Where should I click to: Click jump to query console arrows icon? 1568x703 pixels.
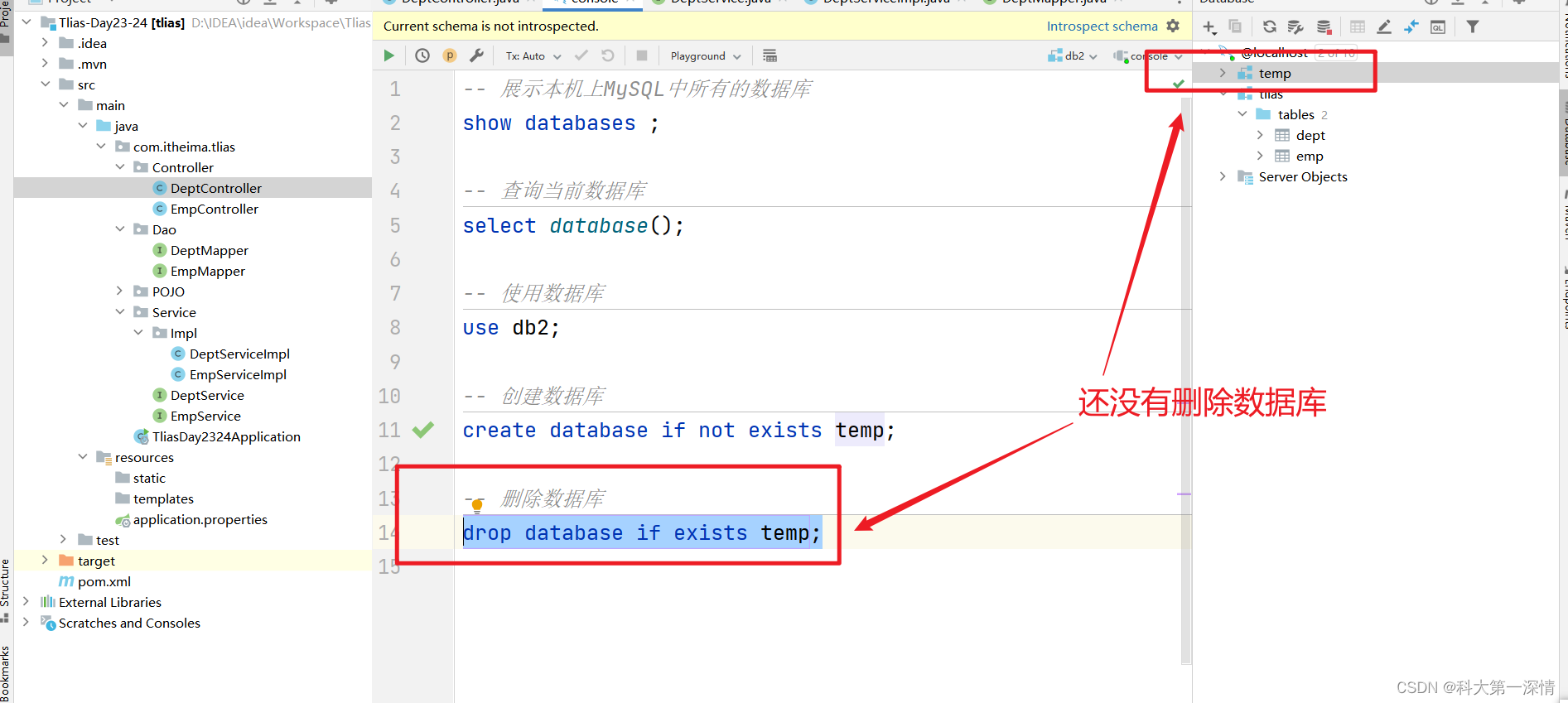(1411, 26)
